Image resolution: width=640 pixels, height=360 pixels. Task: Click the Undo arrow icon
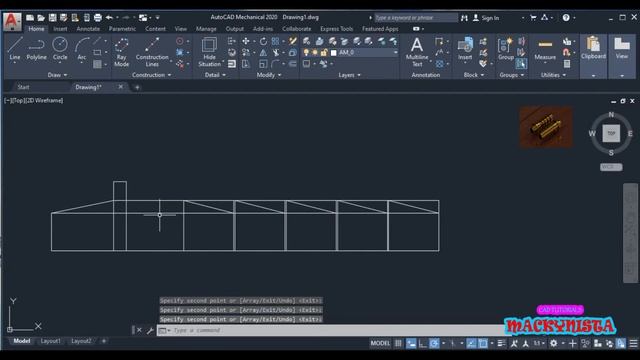tap(109, 18)
